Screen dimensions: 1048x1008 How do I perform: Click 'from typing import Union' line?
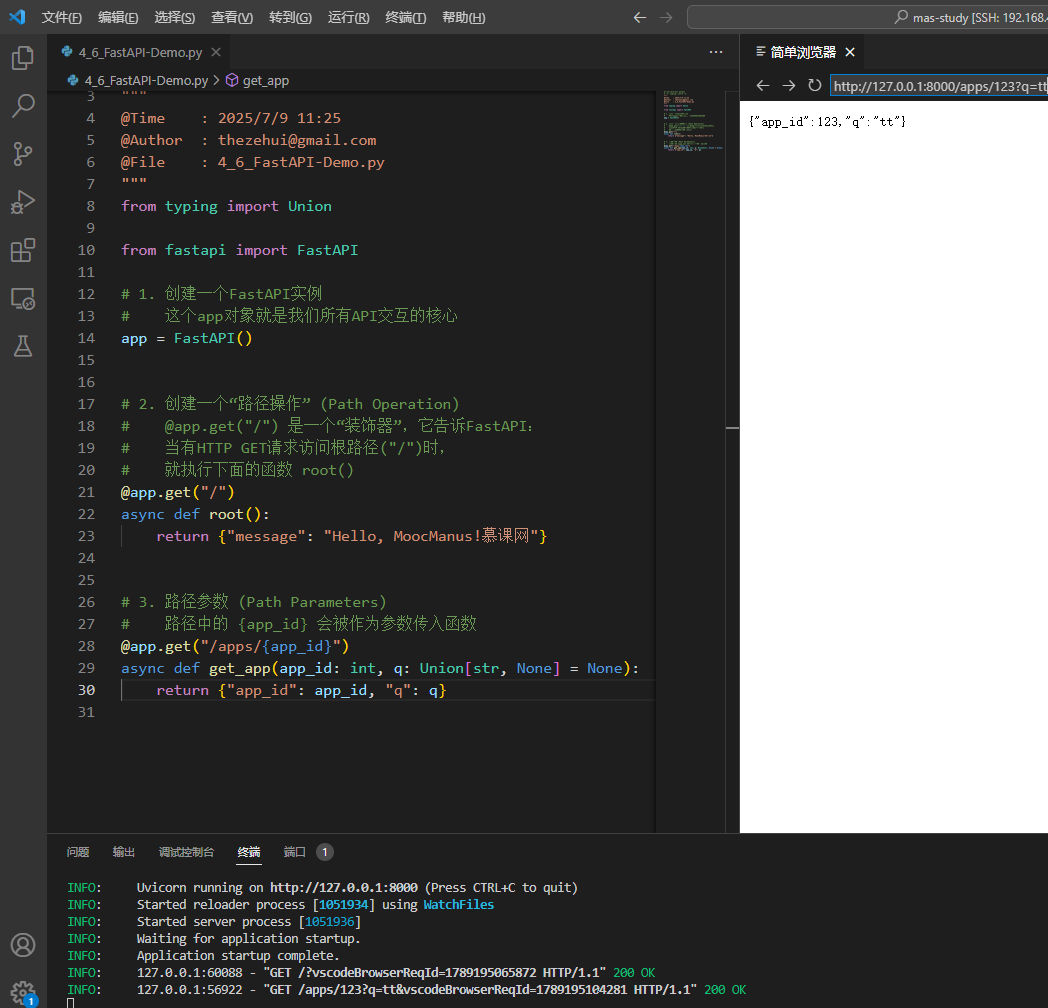tap(226, 206)
